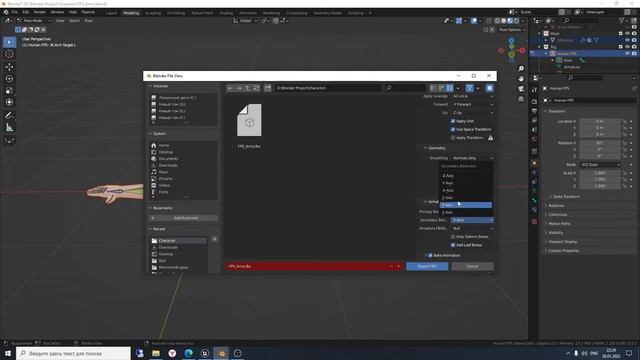Collapse the Geometry export section

(435, 148)
